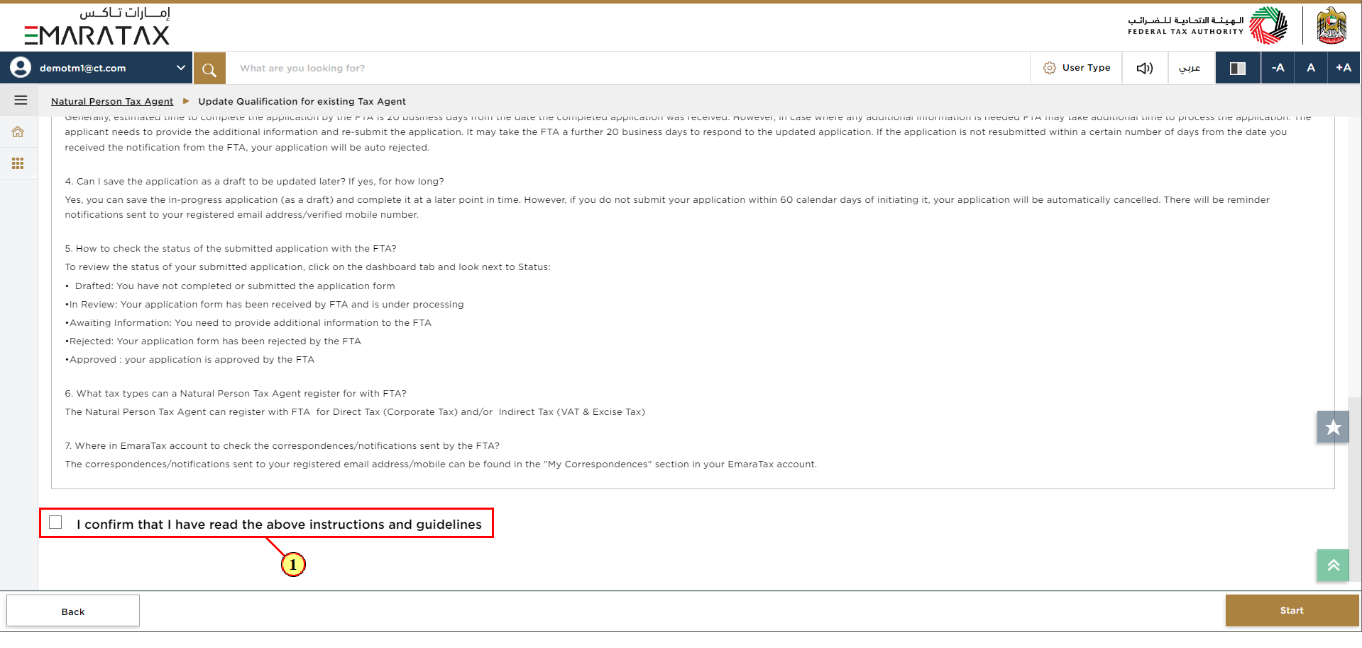Viewport: 1362px width, 648px height.
Task: Click the 'Drafted' status description line
Action: coord(230,286)
